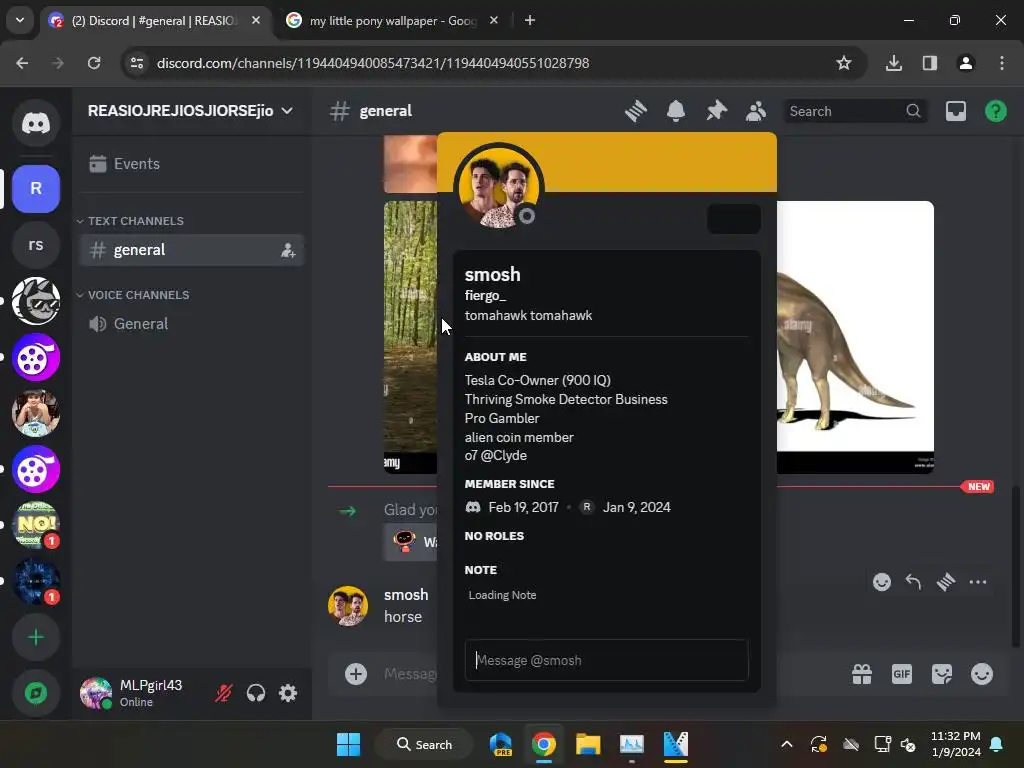Click smosh avatar beside horse message

(x=348, y=606)
